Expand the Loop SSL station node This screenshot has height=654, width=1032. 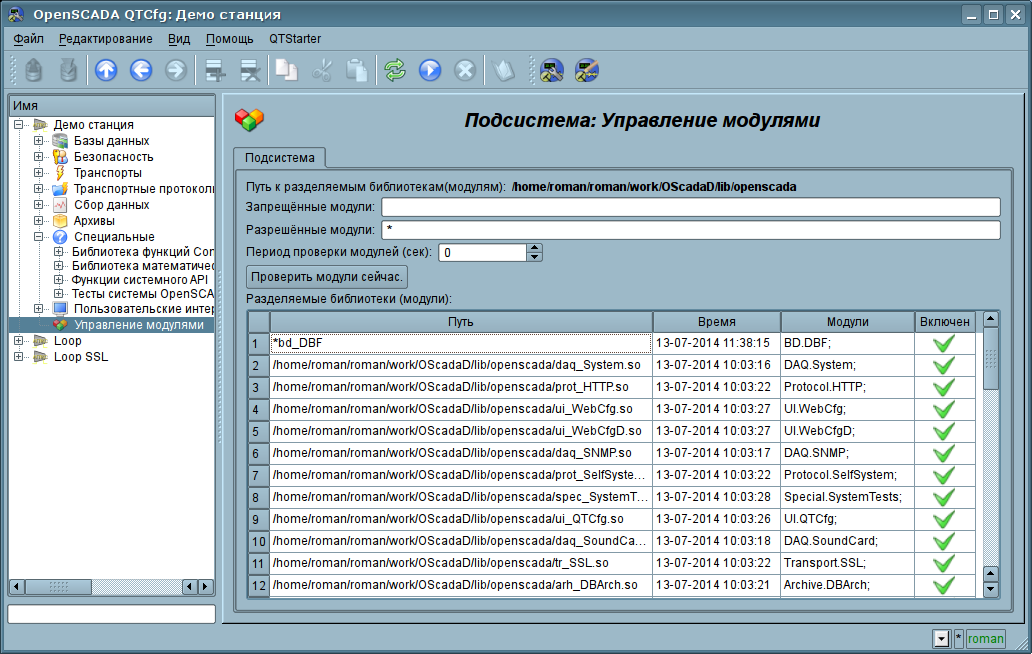coord(18,357)
